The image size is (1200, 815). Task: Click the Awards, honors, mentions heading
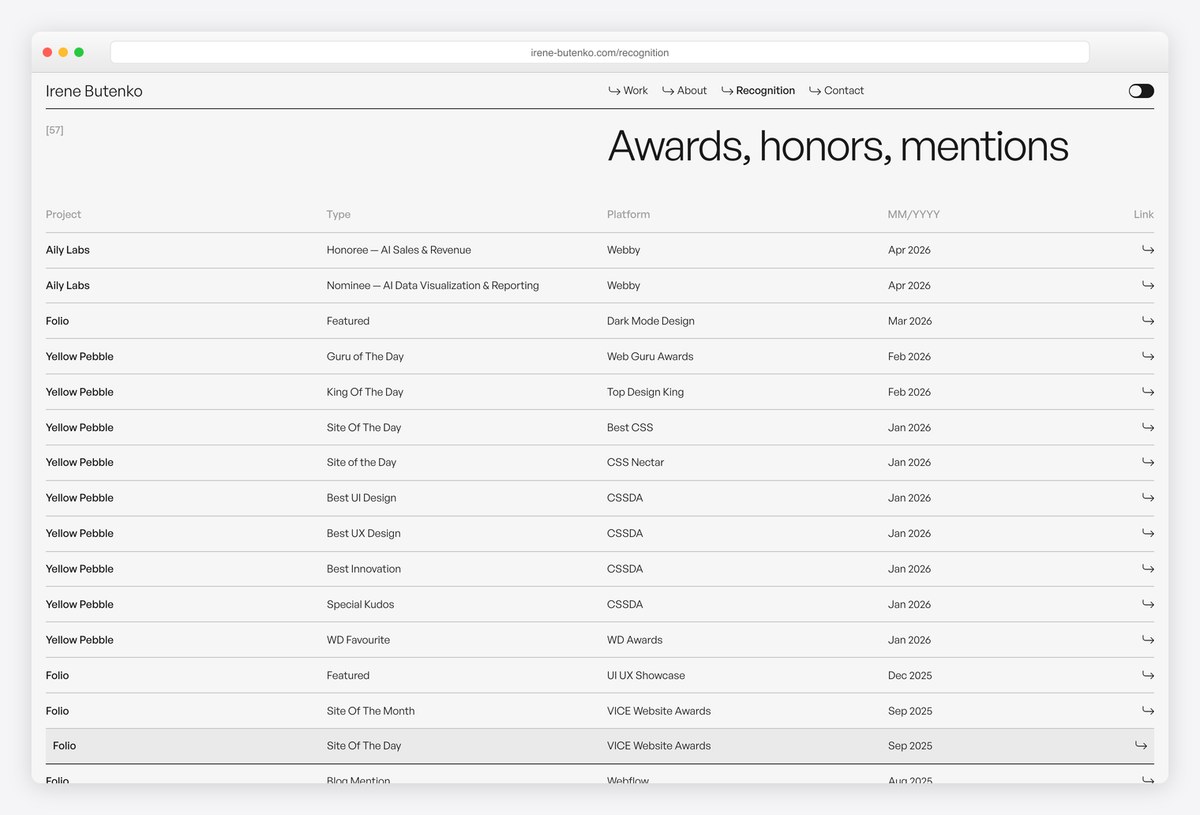click(838, 146)
